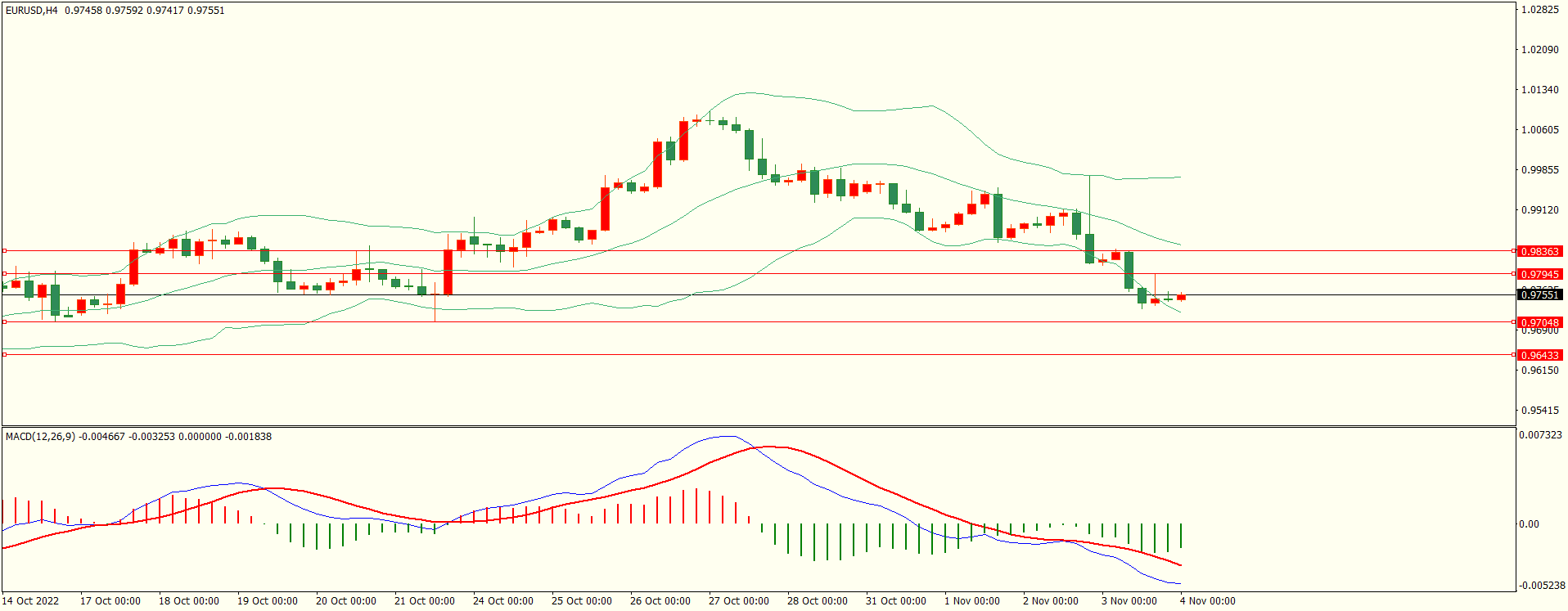
Task: Click the 1.00605 price scale value
Action: coord(1539,130)
